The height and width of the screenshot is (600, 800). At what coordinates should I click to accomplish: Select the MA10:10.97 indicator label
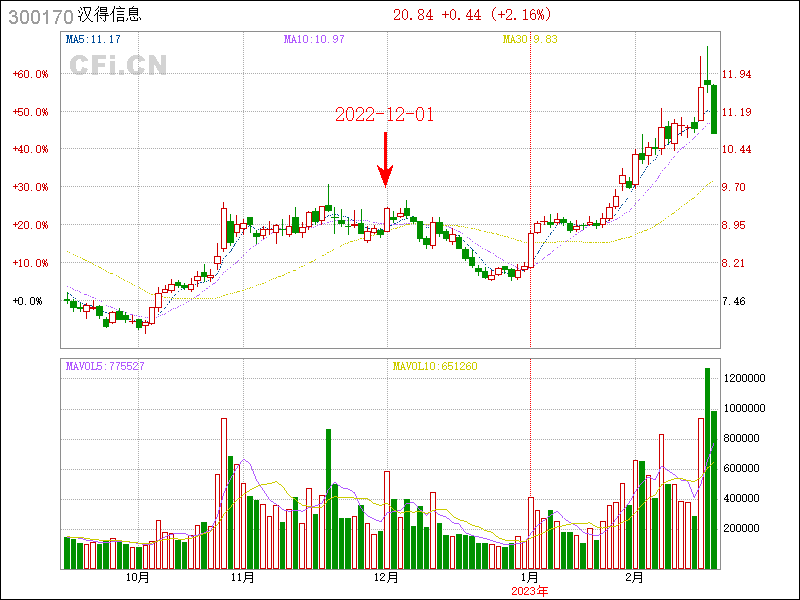click(x=314, y=39)
